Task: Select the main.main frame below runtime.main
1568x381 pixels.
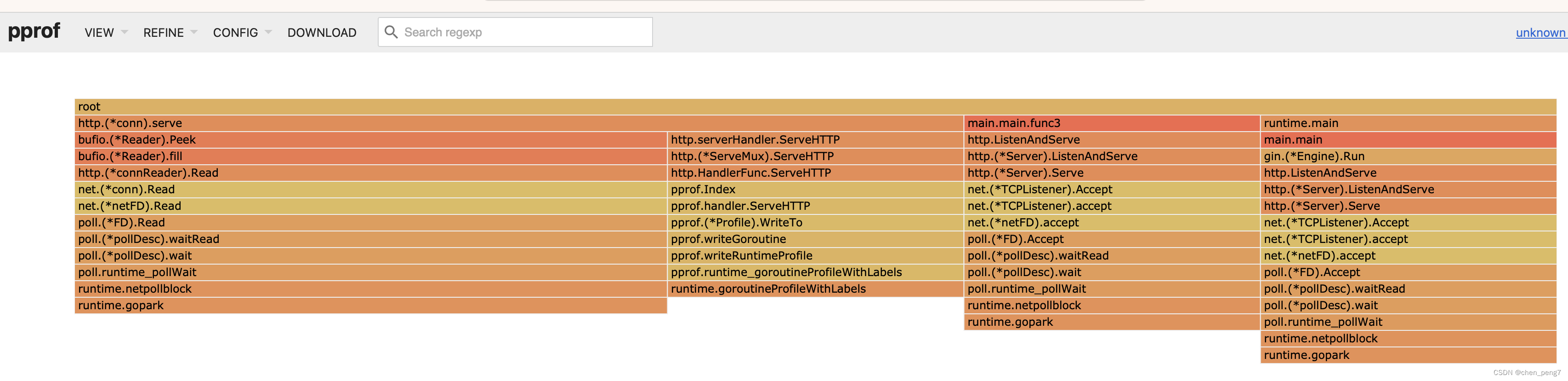Action: [x=1409, y=139]
